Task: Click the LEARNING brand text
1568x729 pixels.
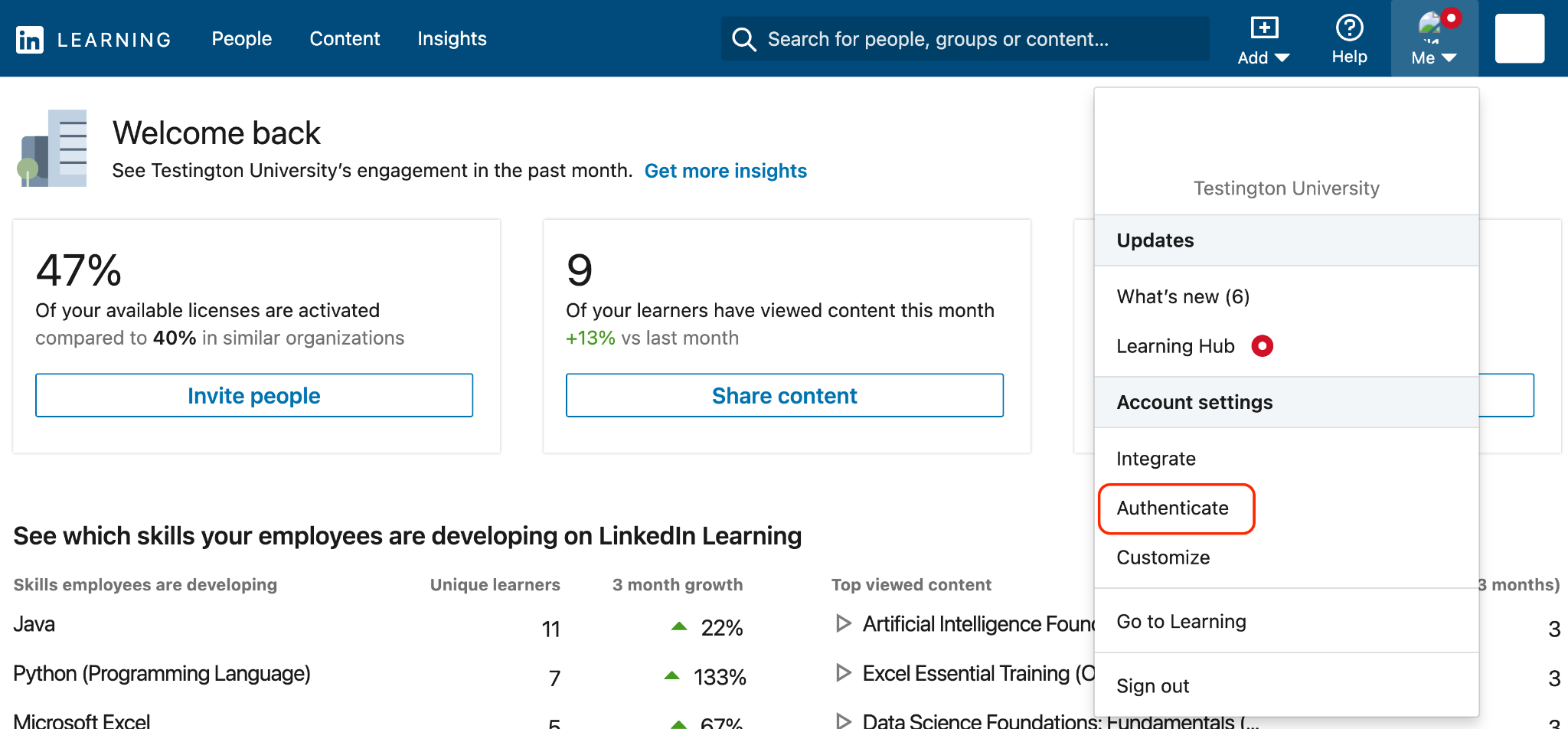Action: (x=115, y=40)
